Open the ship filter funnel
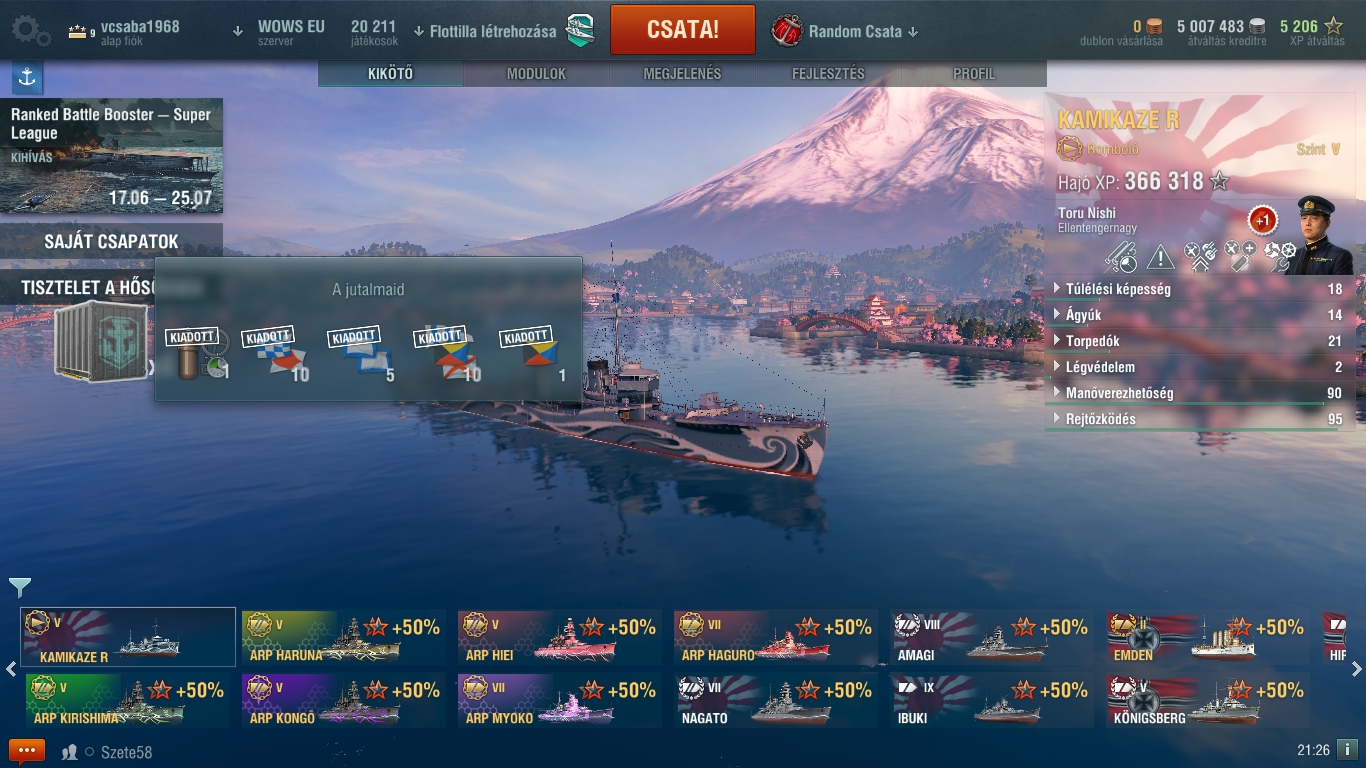Screen dimensions: 1366x768 pyautogui.click(x=20, y=587)
